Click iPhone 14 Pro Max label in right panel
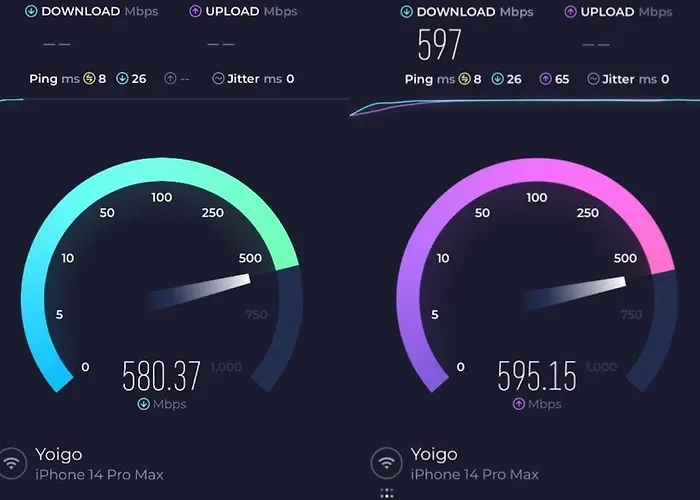700x500 pixels. tap(475, 475)
